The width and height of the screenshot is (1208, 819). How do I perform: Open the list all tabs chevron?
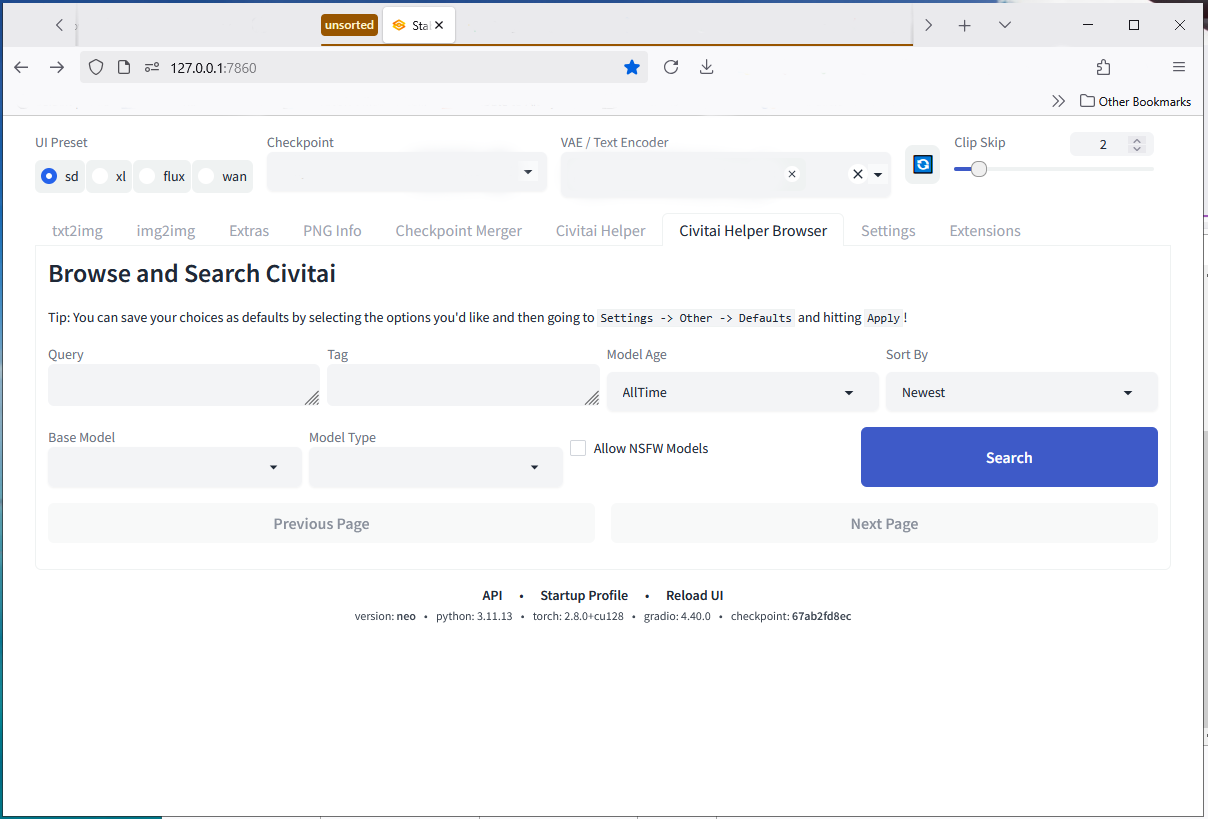(x=1005, y=25)
